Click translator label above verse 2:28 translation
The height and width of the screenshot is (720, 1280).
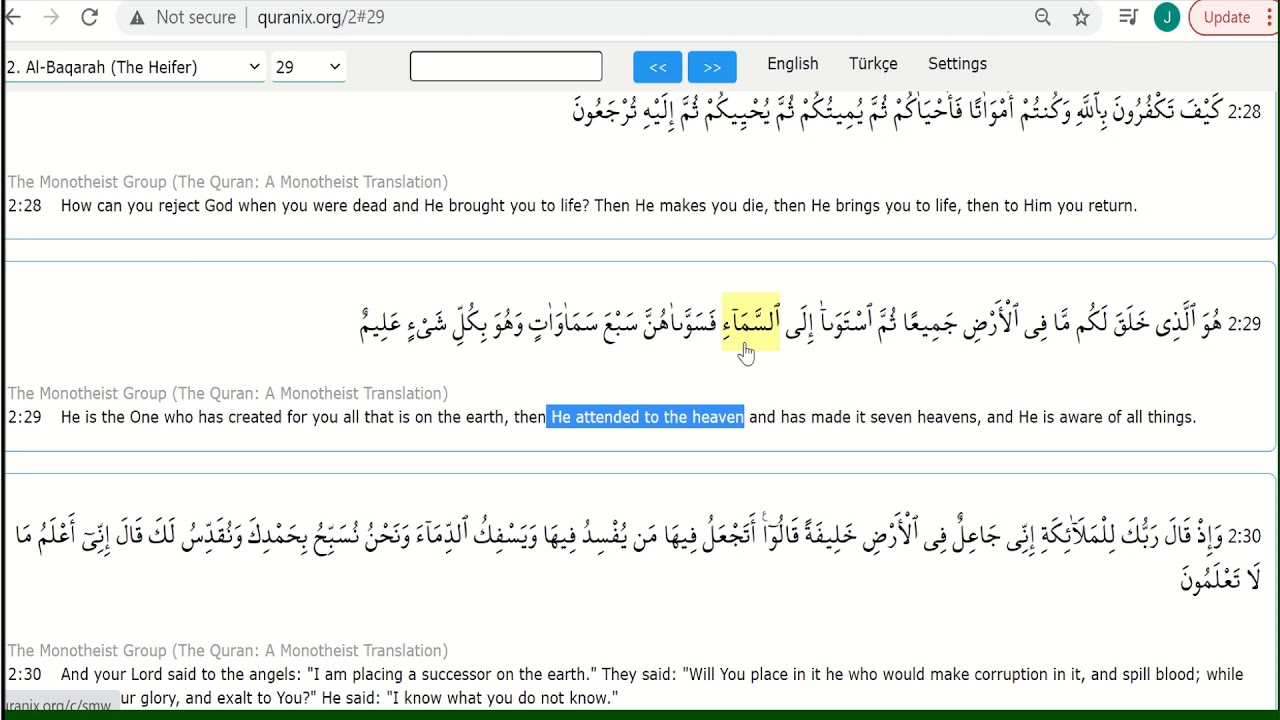pyautogui.click(x=228, y=182)
